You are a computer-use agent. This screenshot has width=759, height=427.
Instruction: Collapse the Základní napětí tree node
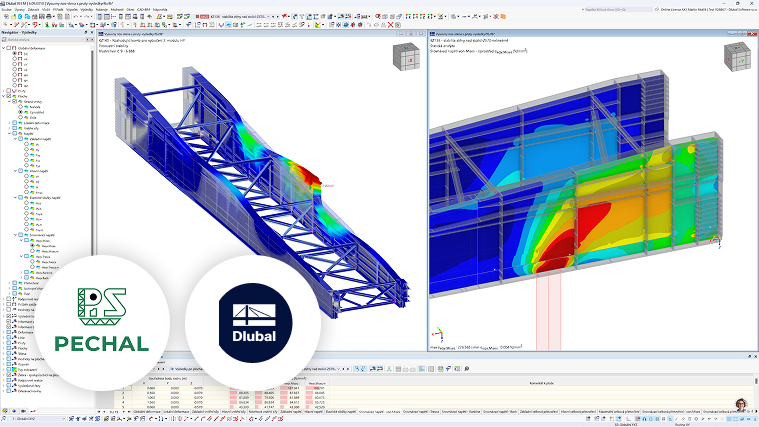click(15, 139)
